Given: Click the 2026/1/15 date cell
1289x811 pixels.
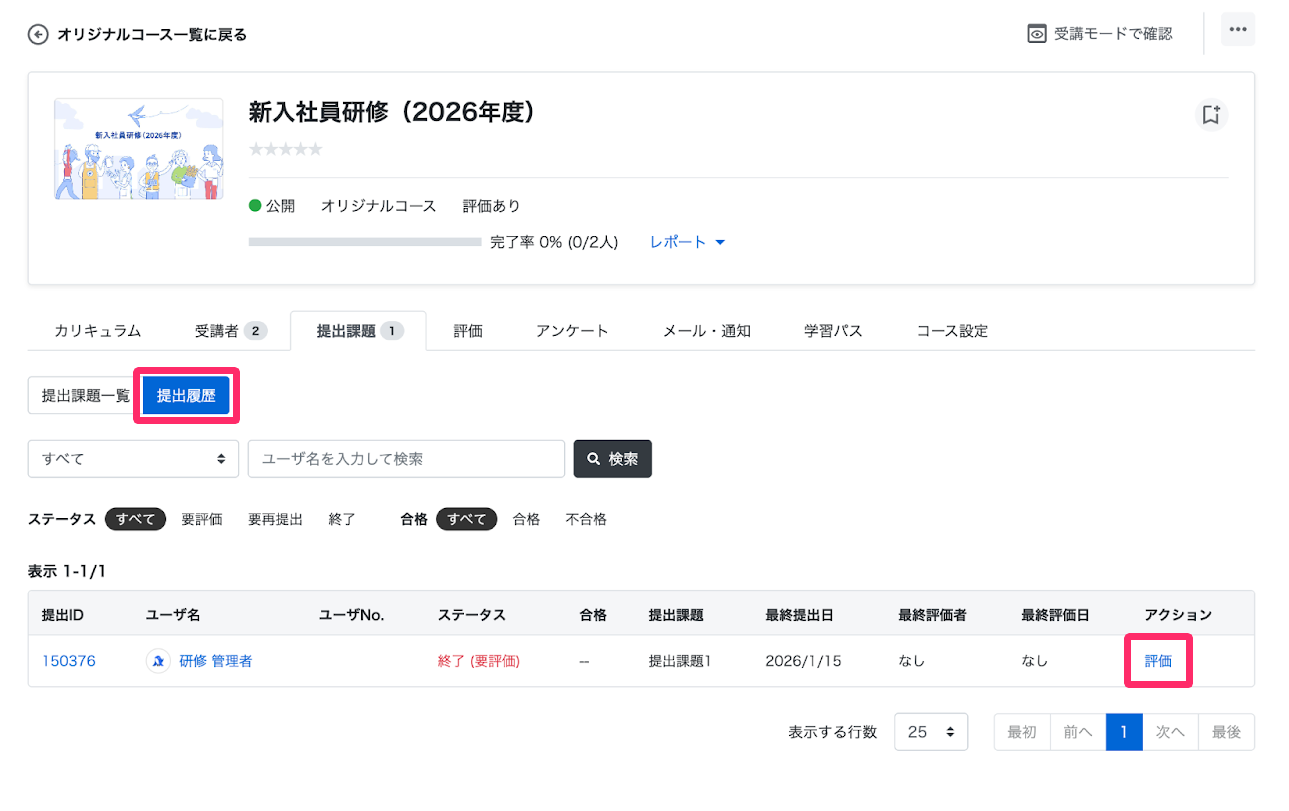Looking at the screenshot, I should point(806,661).
